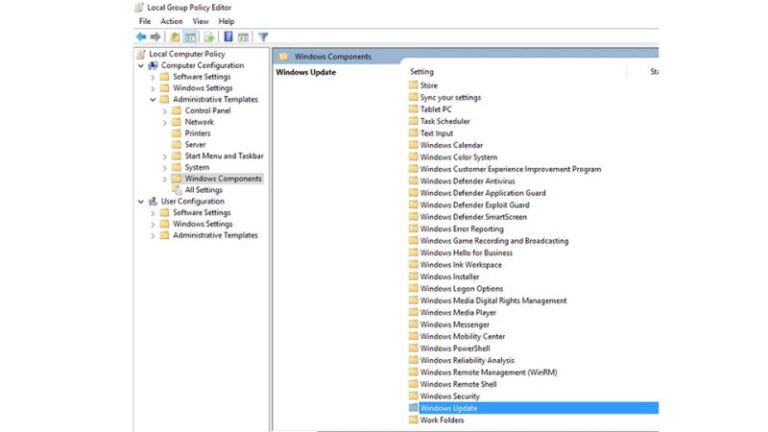Select Windows Defender SmartScreen
Viewport: 768px width, 432px height.
tap(473, 217)
